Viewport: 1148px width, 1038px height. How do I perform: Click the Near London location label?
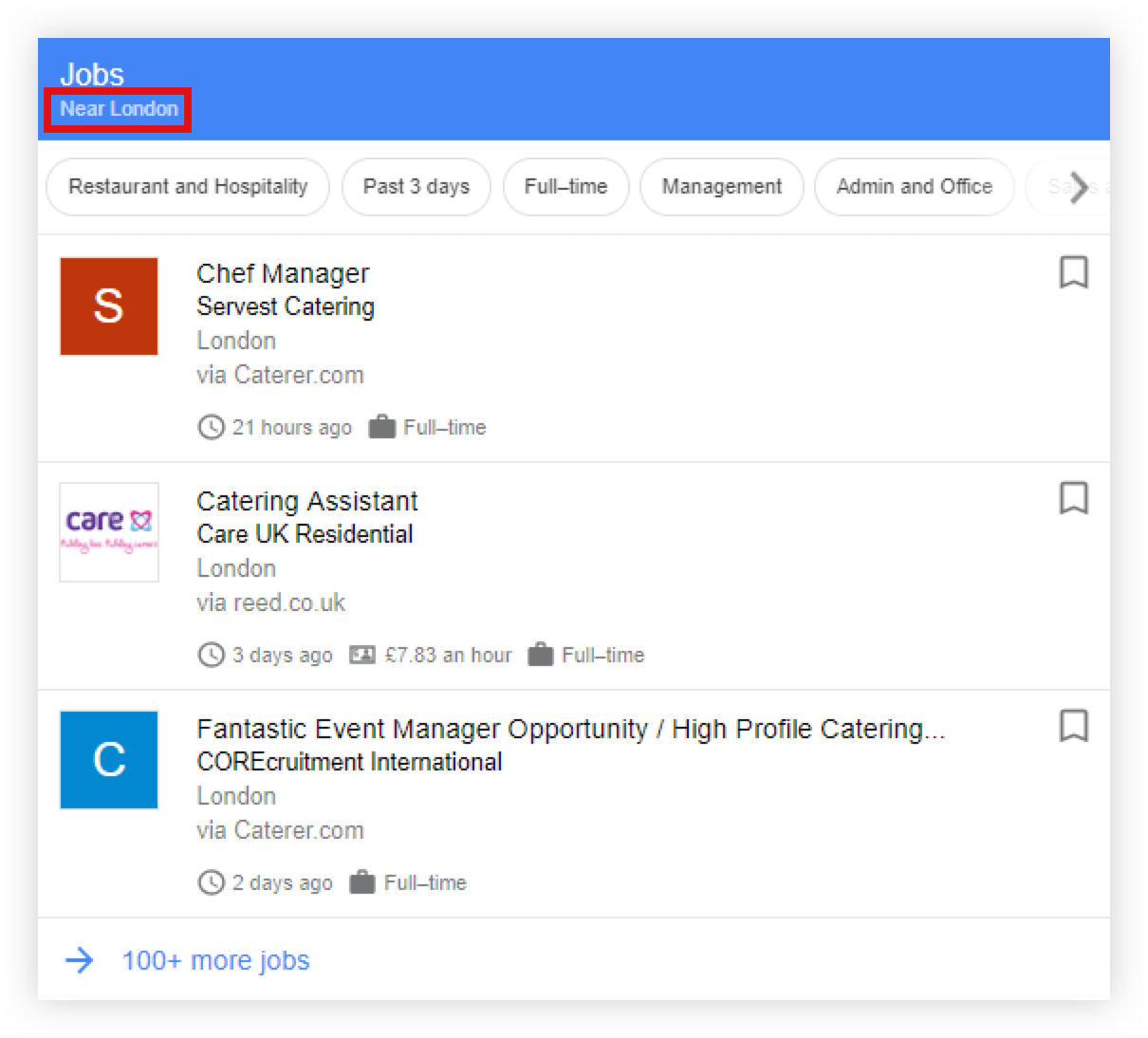click(119, 109)
